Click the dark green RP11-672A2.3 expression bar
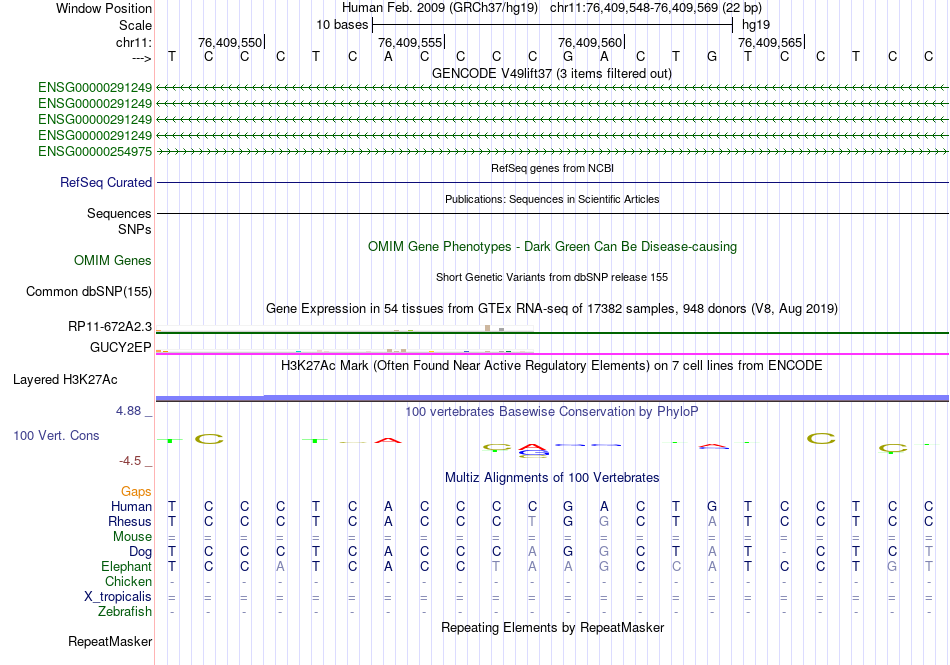 click(x=552, y=332)
